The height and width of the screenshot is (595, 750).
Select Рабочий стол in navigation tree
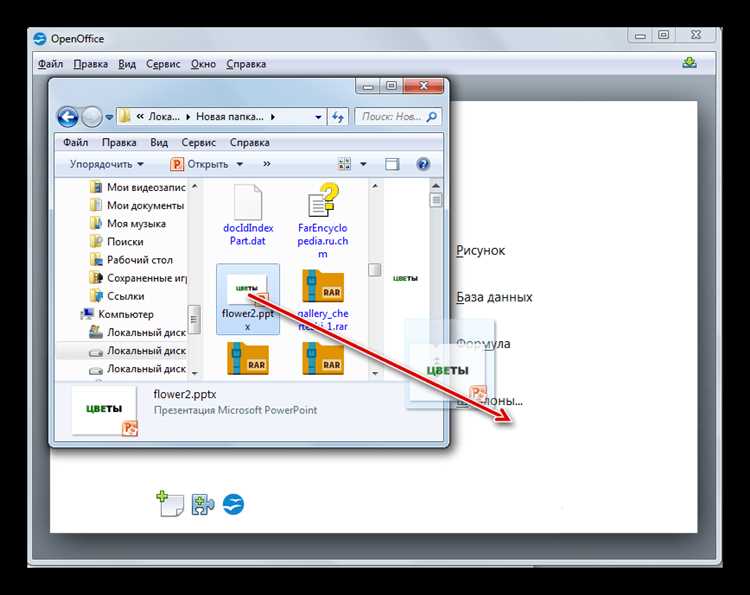(131, 260)
